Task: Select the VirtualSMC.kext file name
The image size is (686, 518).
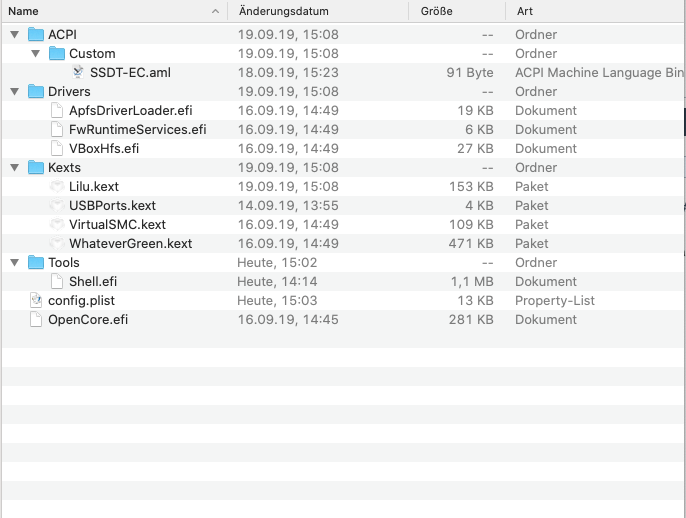Action: pos(117,224)
